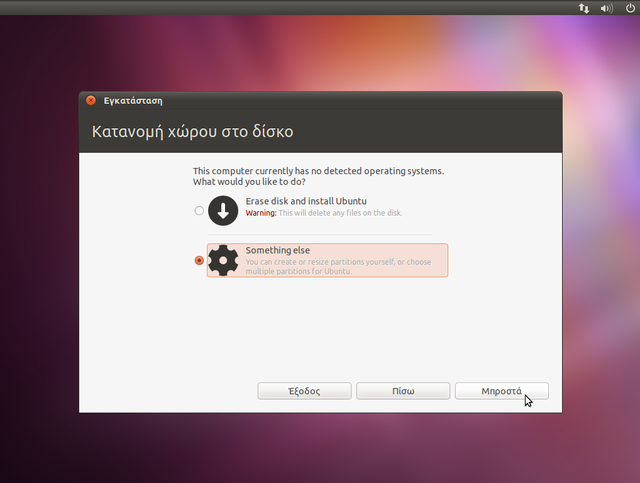Screen dimensions: 640x483
Task: Click the Έξοδος (Quit) button
Action: 304,391
